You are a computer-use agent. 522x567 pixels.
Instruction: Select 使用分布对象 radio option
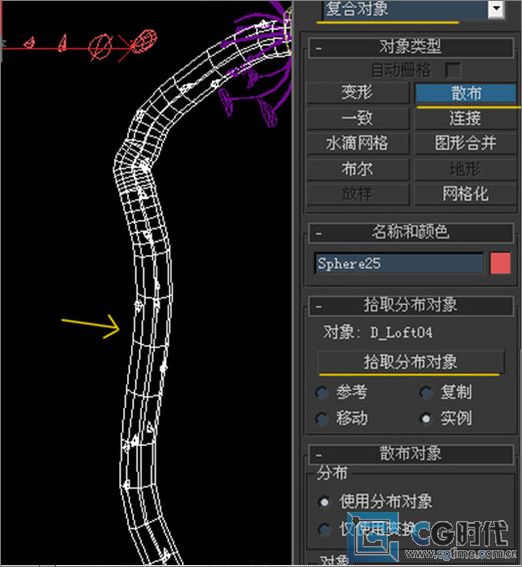pos(376,502)
